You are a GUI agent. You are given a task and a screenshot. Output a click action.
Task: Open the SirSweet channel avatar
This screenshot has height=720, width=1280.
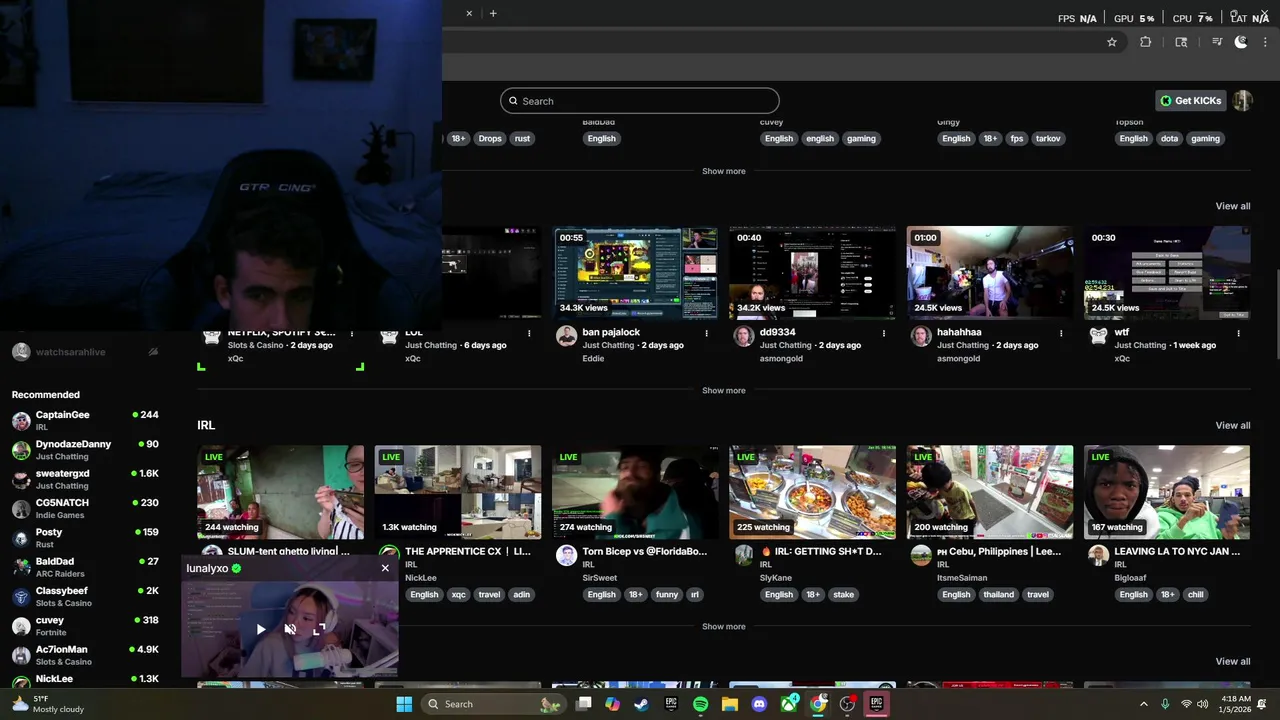[567, 555]
